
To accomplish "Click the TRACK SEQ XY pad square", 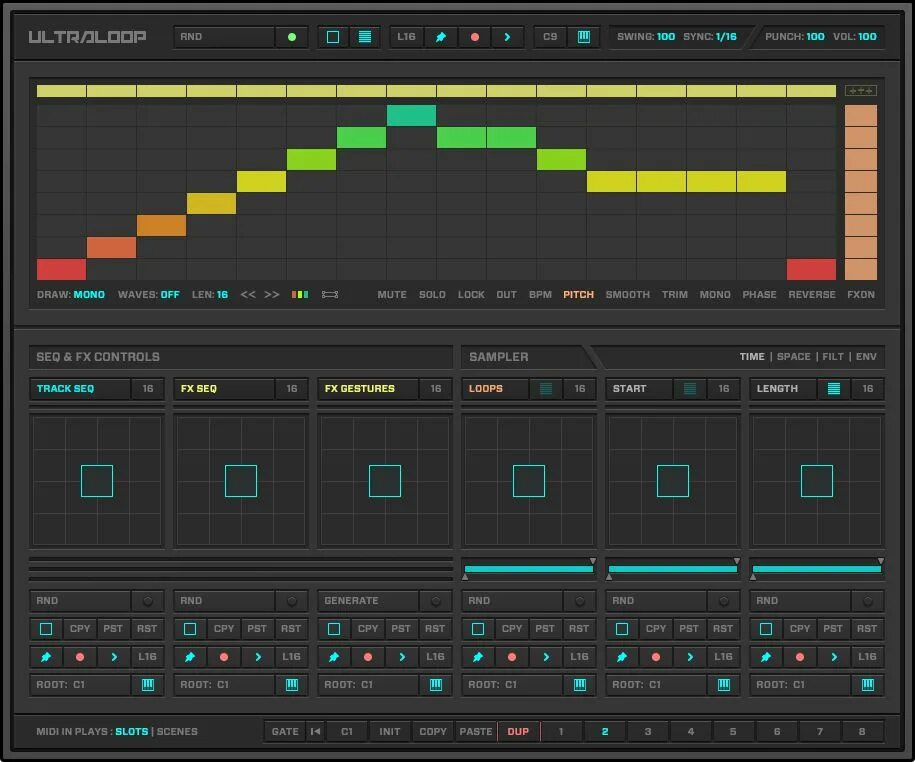I will [x=97, y=481].
